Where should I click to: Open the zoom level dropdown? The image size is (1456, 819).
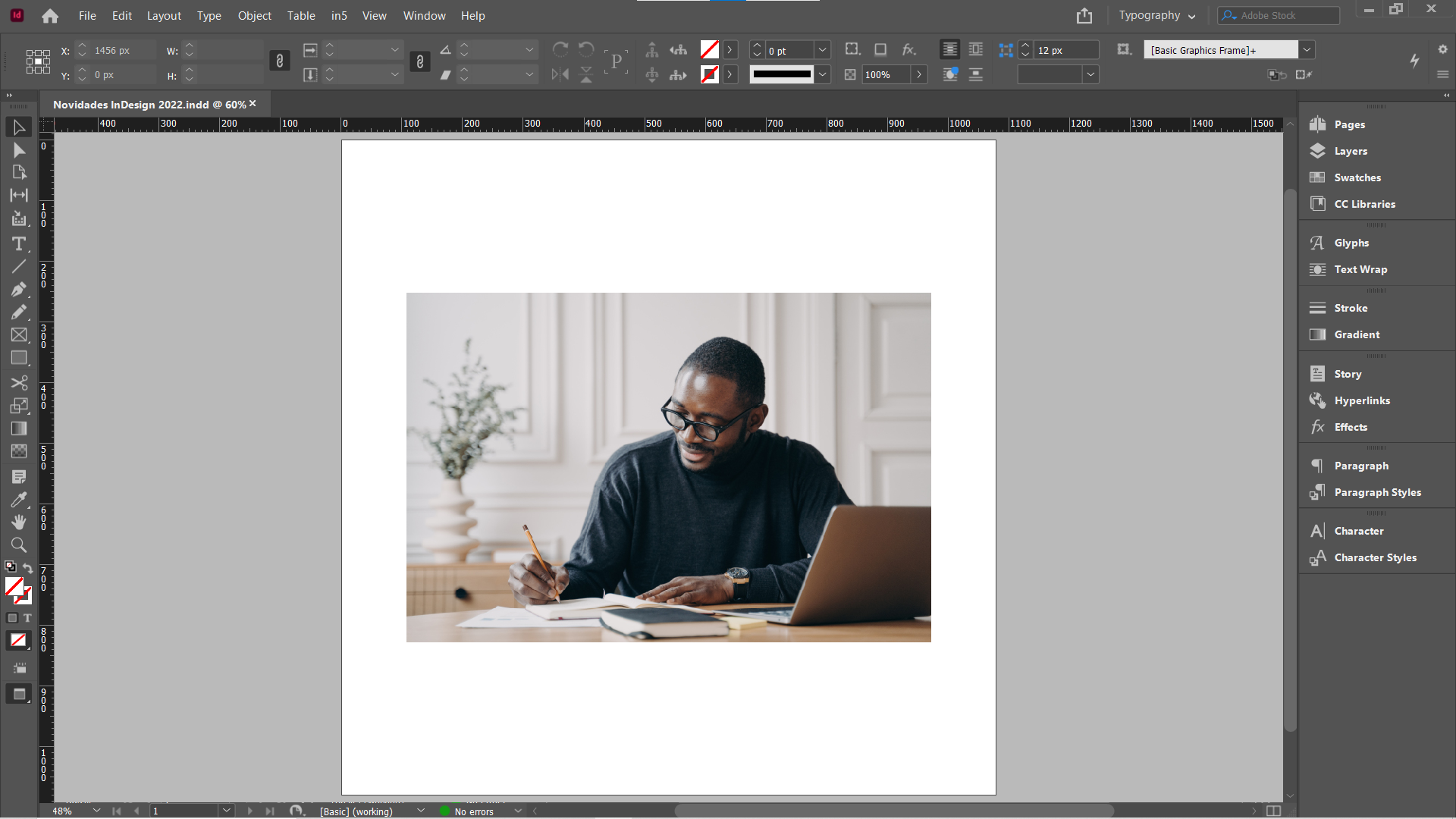(x=96, y=811)
